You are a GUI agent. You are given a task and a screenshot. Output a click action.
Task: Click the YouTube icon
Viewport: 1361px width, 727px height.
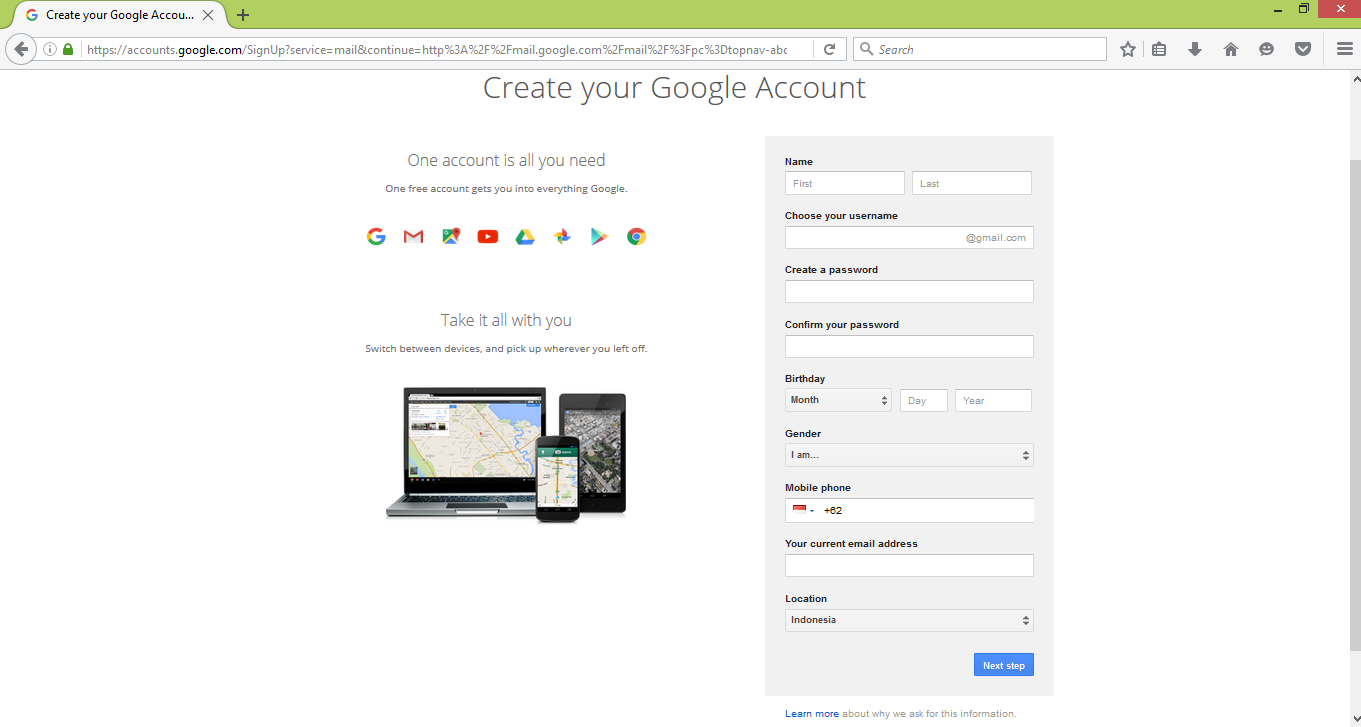coord(488,237)
